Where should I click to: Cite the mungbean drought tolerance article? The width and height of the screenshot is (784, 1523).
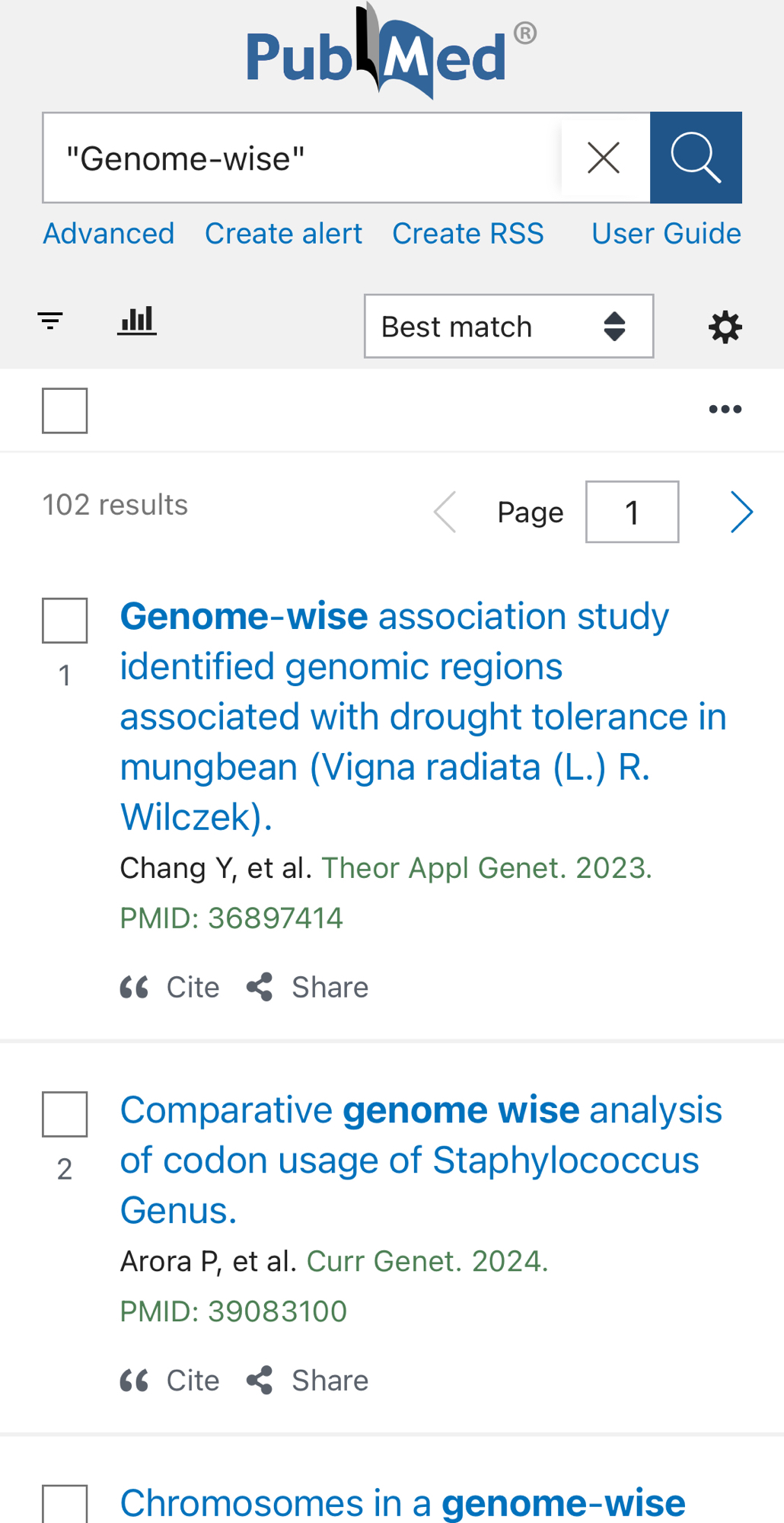(x=171, y=987)
